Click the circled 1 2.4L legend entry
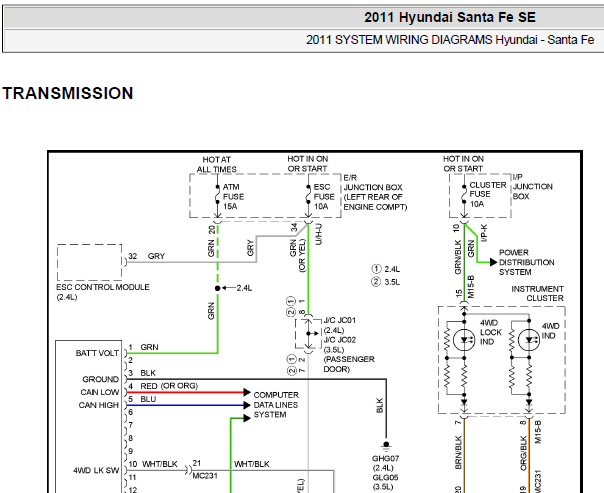Viewport: 604px width, 493px height. coord(386,269)
